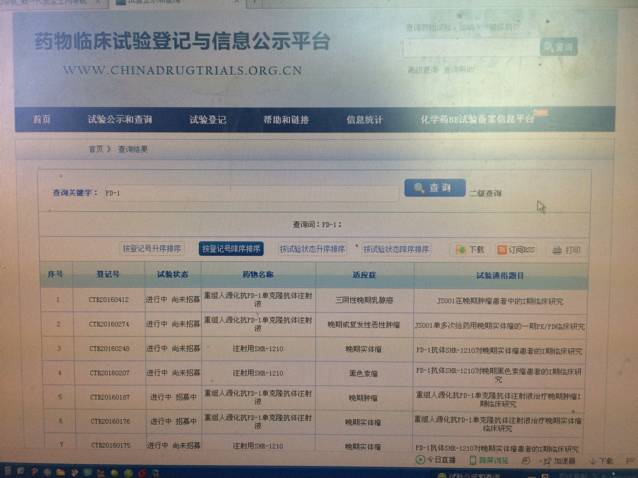Viewport: 638px width, 478px height.
Task: Click the top-right header search button
Action: click(558, 47)
